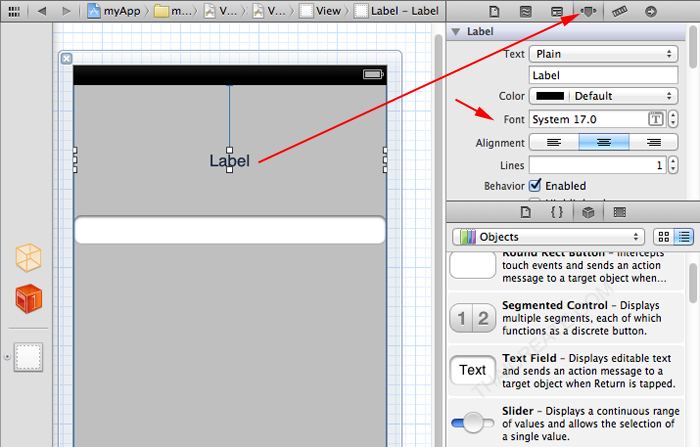Set alignment to left
This screenshot has height=447, width=700.
(x=554, y=142)
